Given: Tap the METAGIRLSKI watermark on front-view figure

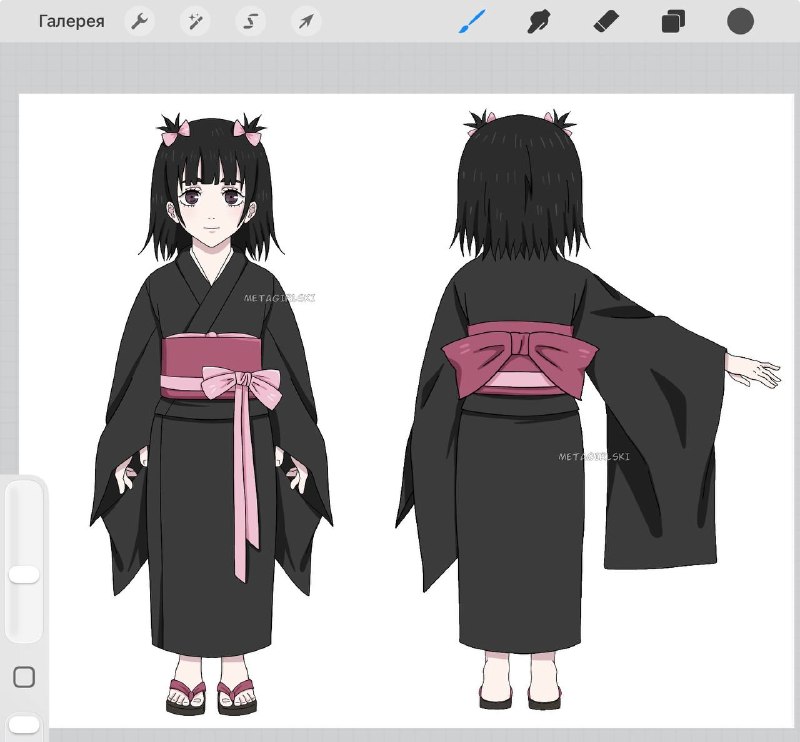Looking at the screenshot, I should (280, 298).
